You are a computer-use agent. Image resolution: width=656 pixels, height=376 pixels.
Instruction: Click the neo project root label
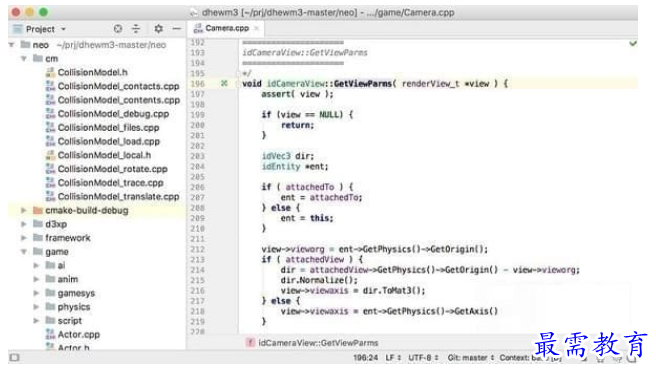tap(41, 45)
